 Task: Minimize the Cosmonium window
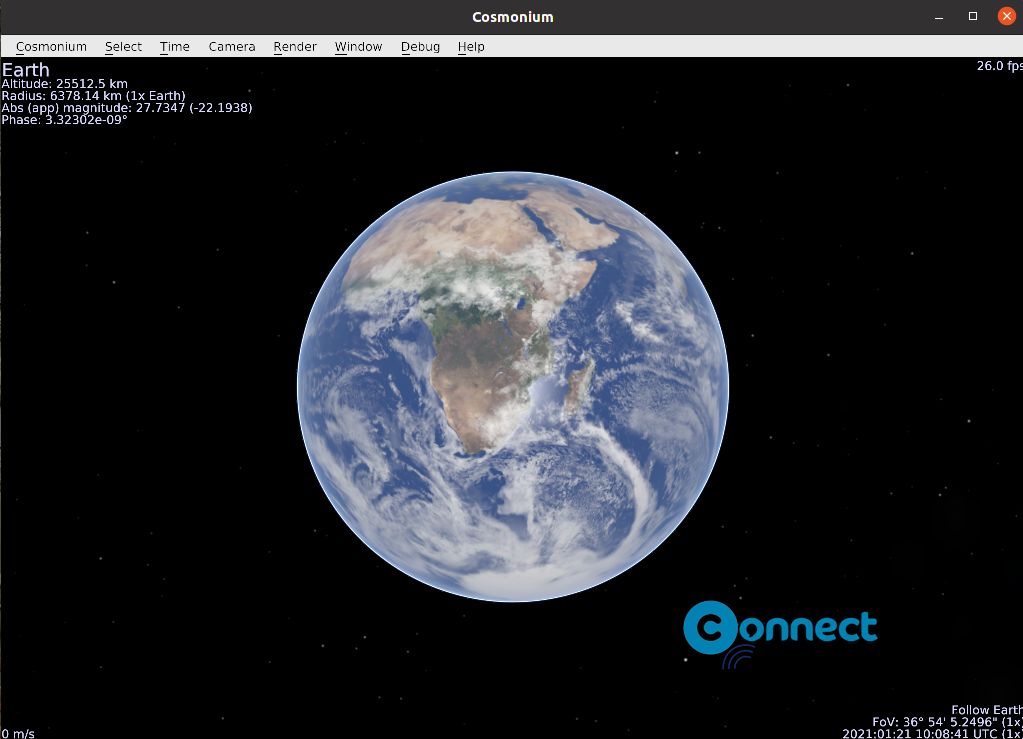coord(939,17)
